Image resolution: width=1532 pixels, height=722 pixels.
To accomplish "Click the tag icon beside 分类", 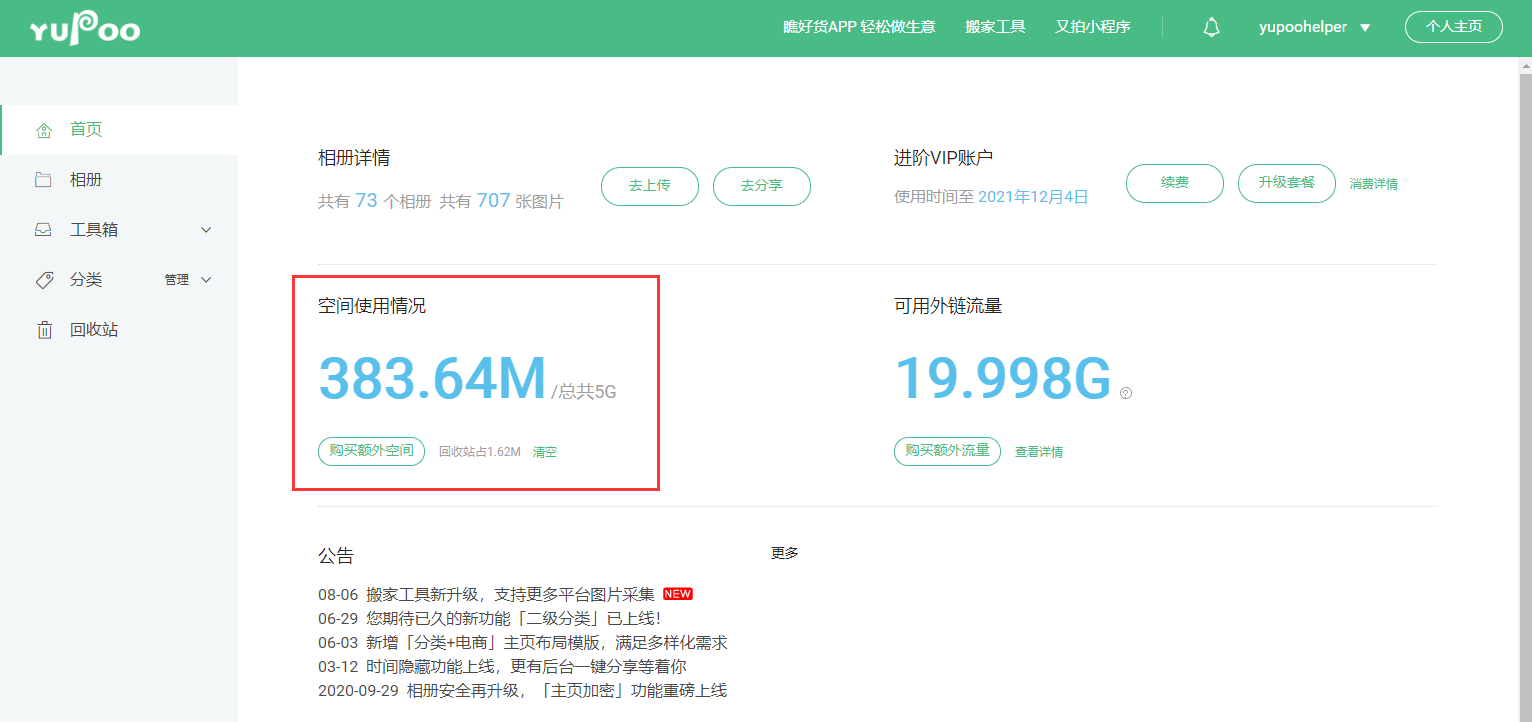I will coord(44,280).
